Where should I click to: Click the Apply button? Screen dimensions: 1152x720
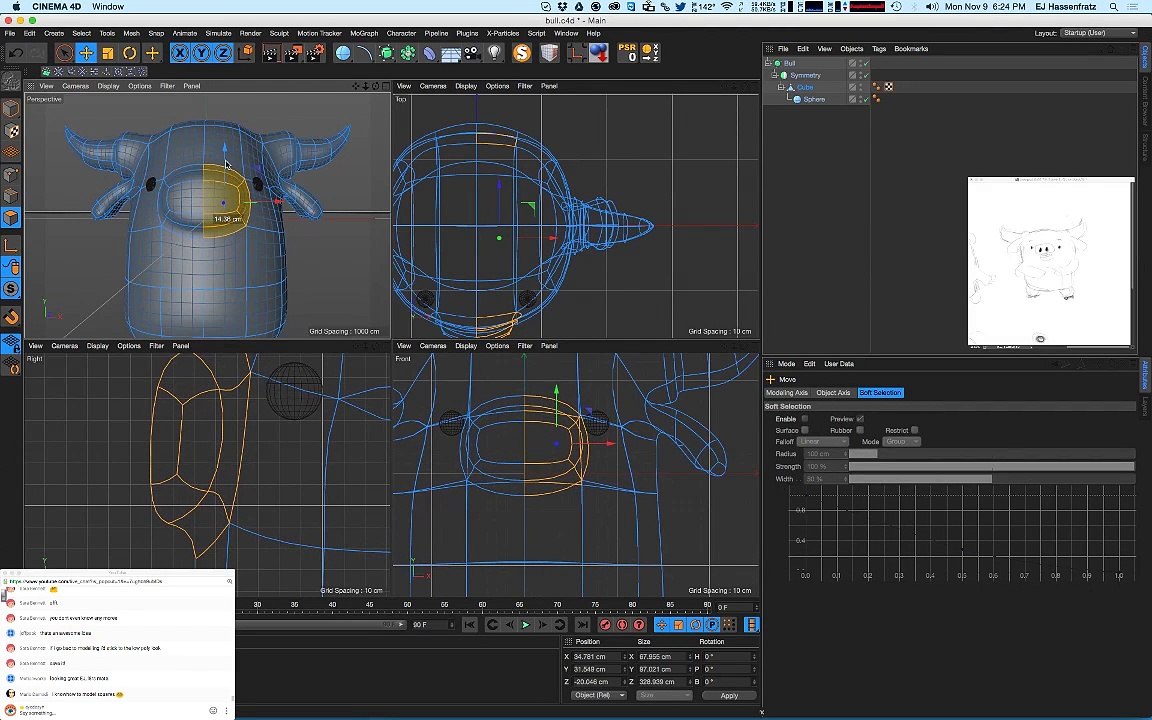click(x=729, y=695)
